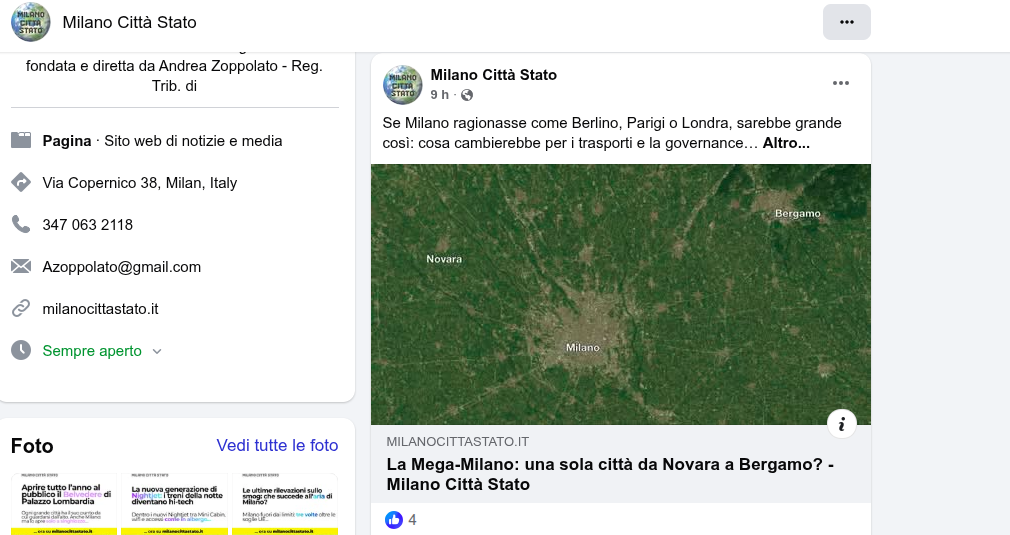Open the page options three-dot menu in header

pos(846,22)
